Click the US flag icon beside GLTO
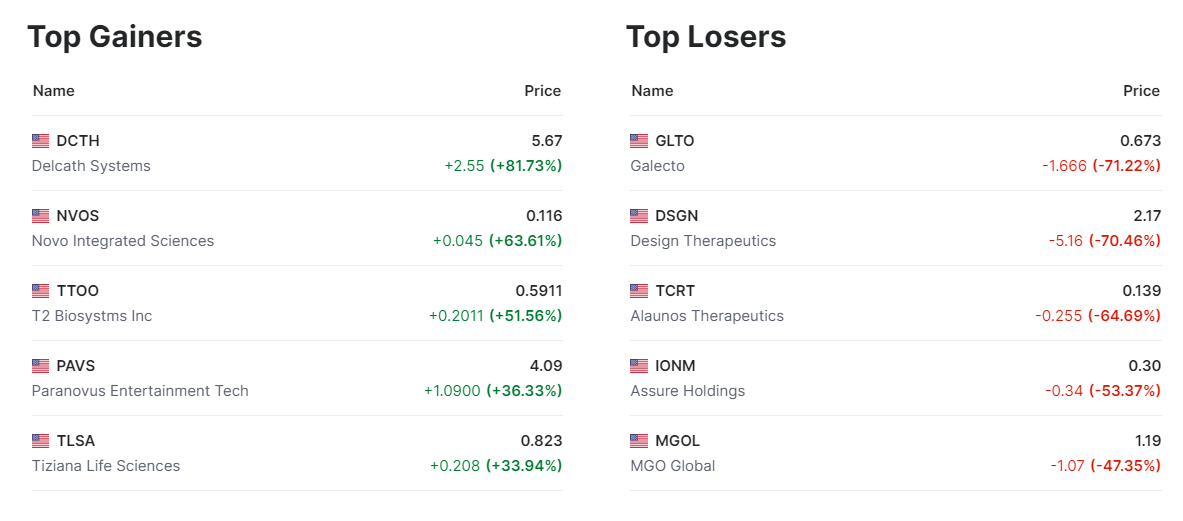The height and width of the screenshot is (521, 1183). point(639,141)
